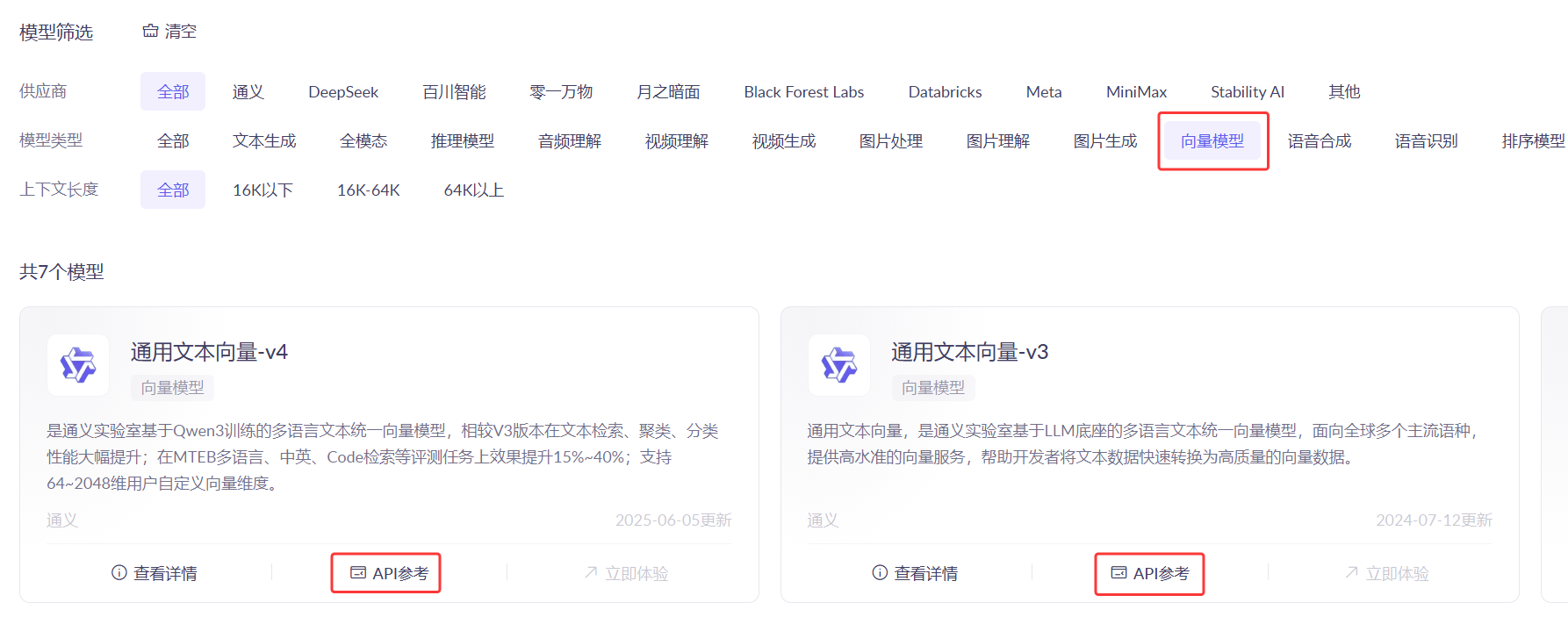The width and height of the screenshot is (1568, 617).
Task: Click 查看详情 on the v3 card
Action: (x=915, y=573)
